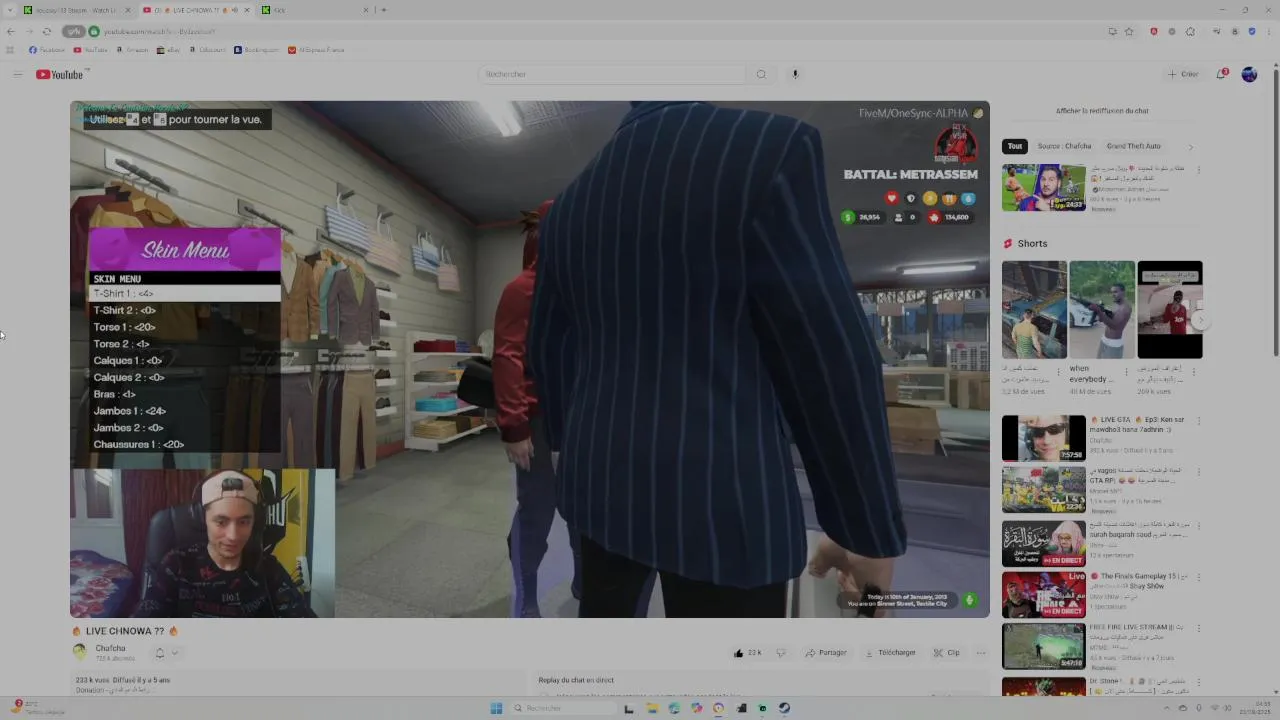
Task: Open a new browser tab
Action: coord(384,10)
